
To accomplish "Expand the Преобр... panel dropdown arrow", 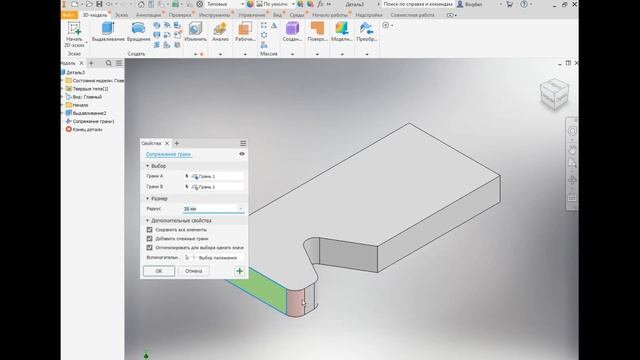I will [x=367, y=54].
